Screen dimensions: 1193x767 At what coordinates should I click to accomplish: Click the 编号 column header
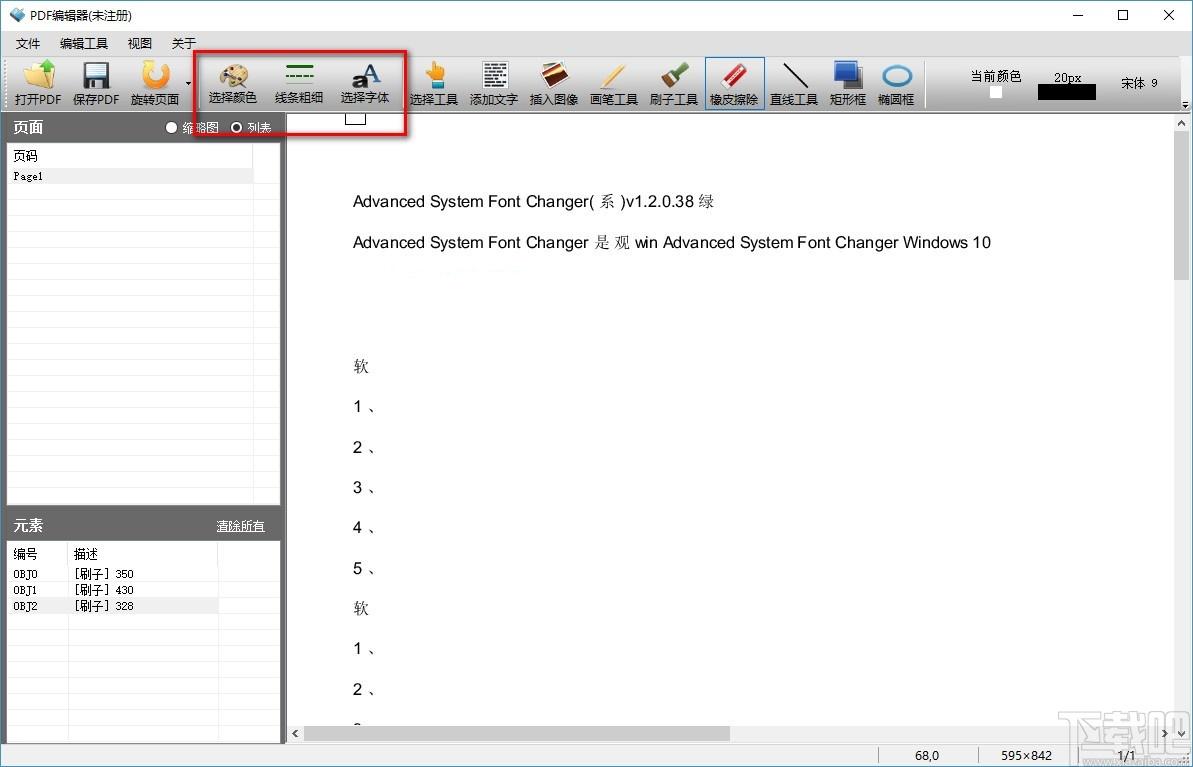38,553
